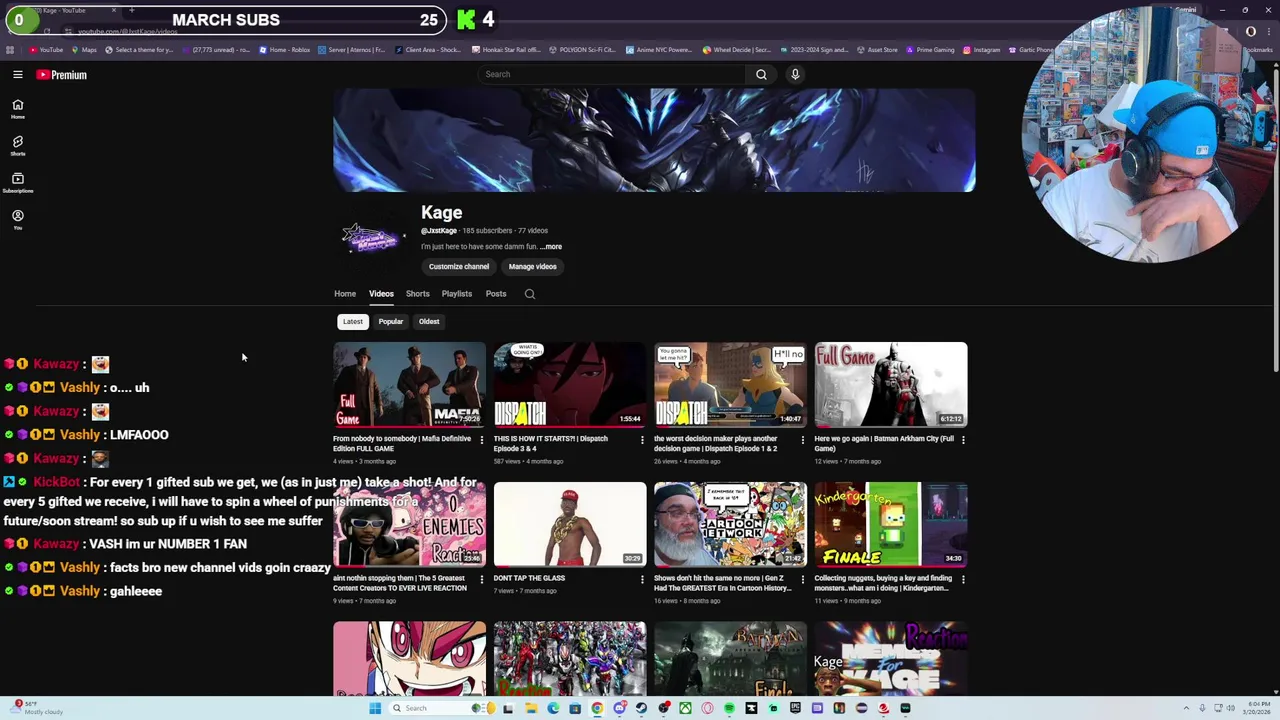Open YouTube bookmark in bookmarks bar

coord(46,49)
